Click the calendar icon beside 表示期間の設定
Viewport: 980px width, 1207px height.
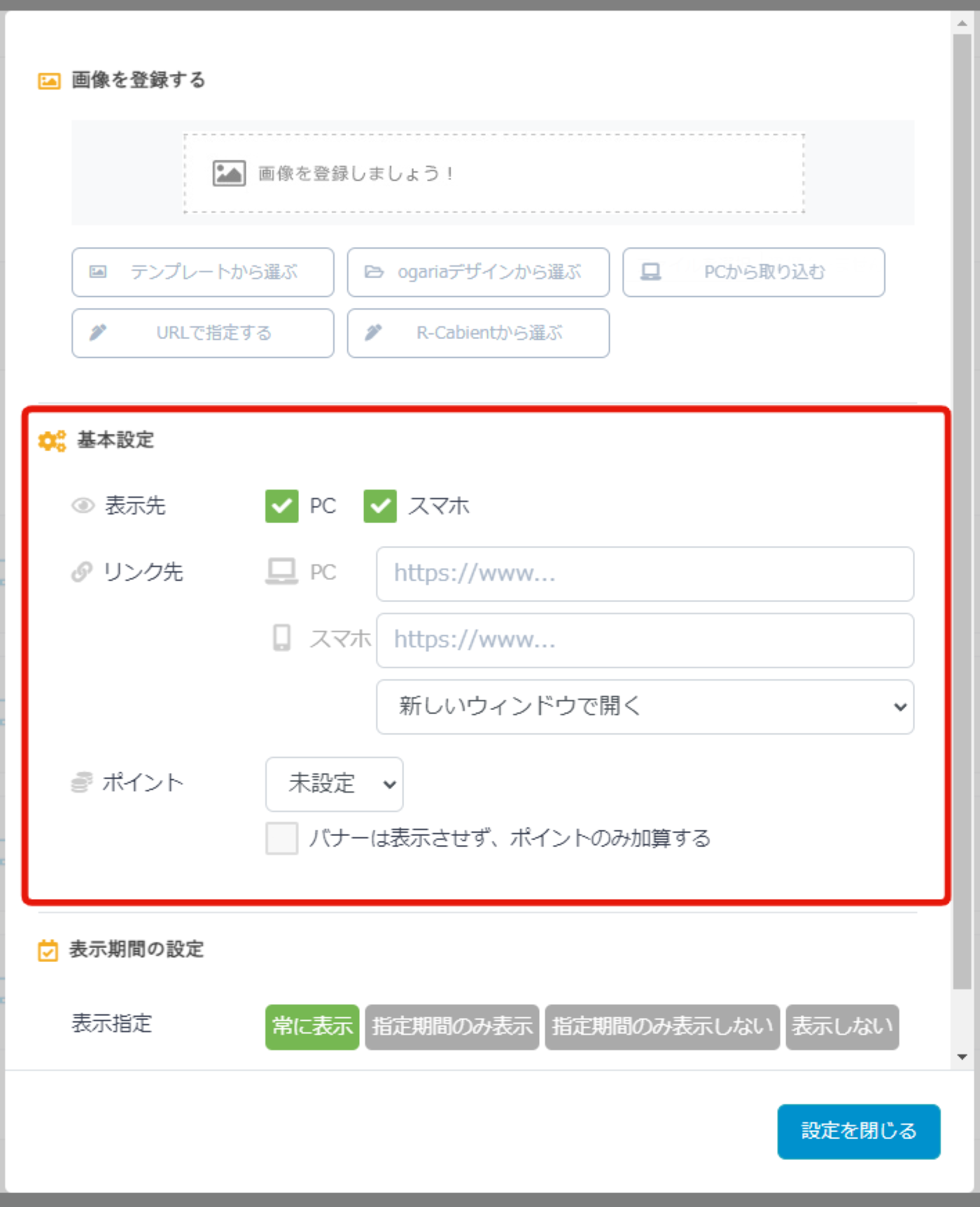point(48,950)
